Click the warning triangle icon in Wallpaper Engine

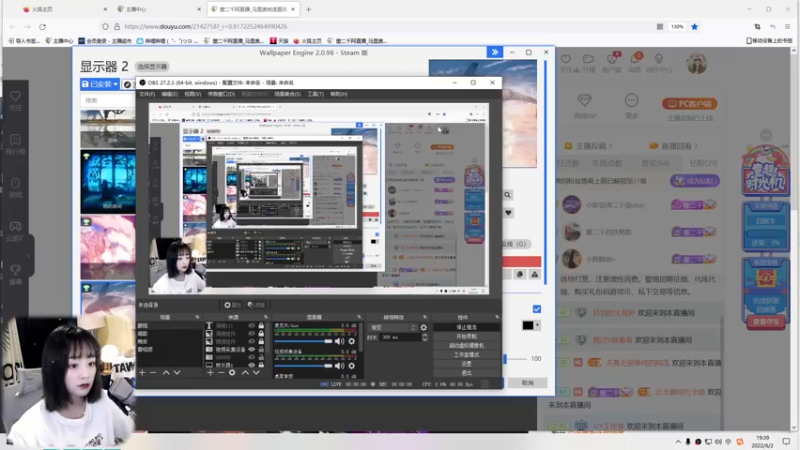[534, 274]
